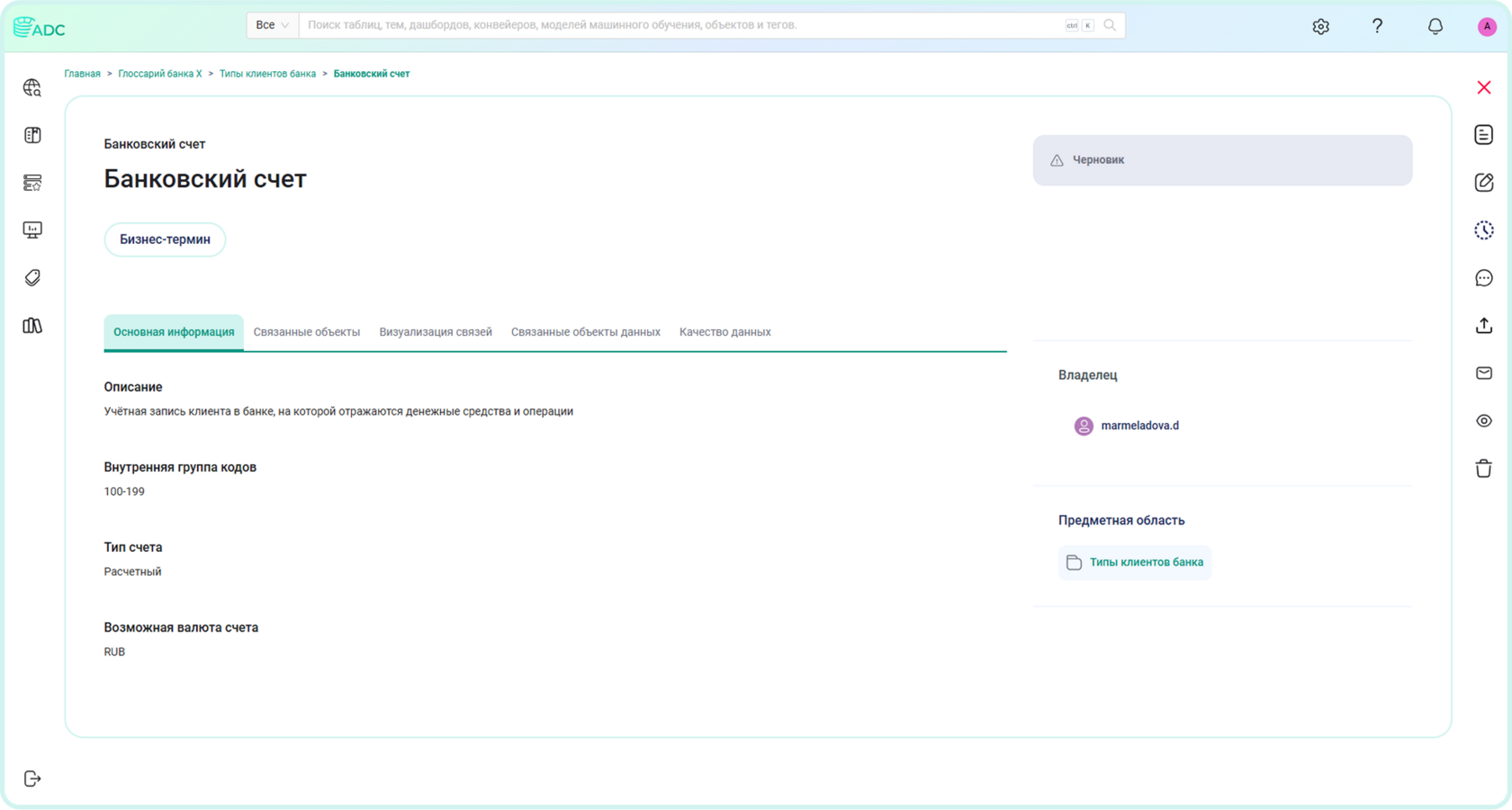Click the 'Бизнес-термин' type badge

tap(165, 239)
